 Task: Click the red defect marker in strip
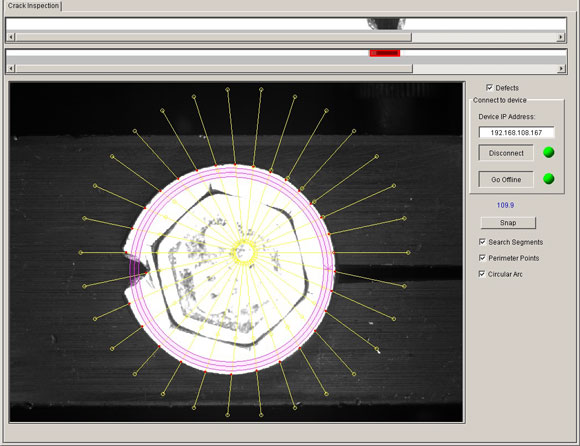pos(385,53)
